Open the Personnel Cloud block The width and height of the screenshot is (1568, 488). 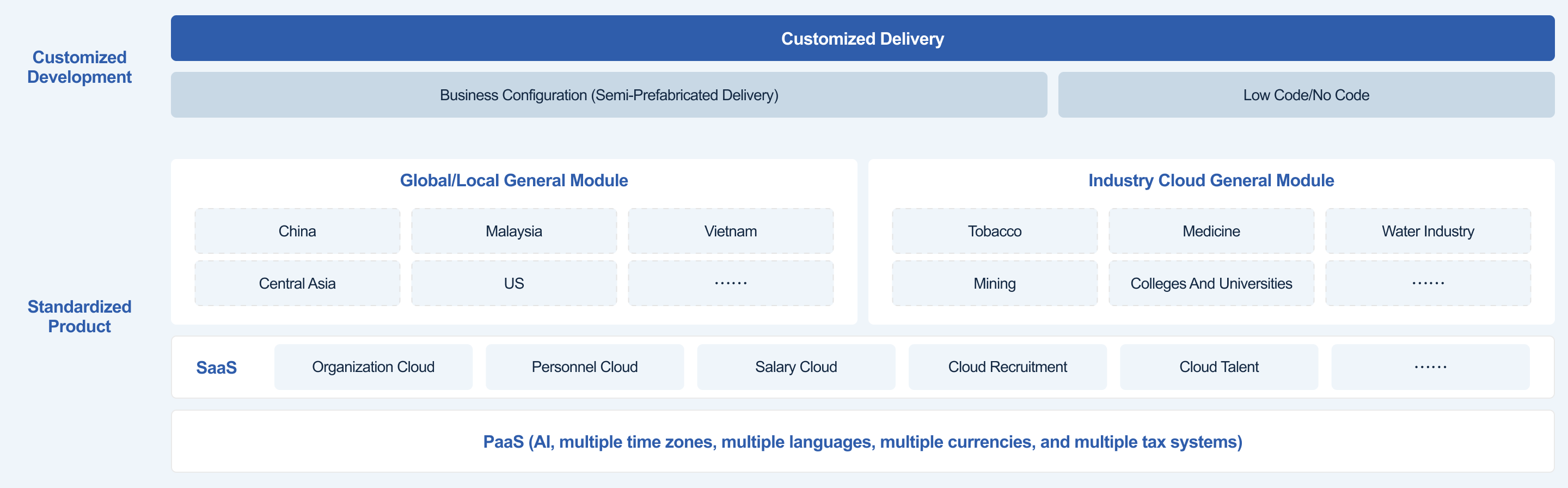[x=584, y=367]
